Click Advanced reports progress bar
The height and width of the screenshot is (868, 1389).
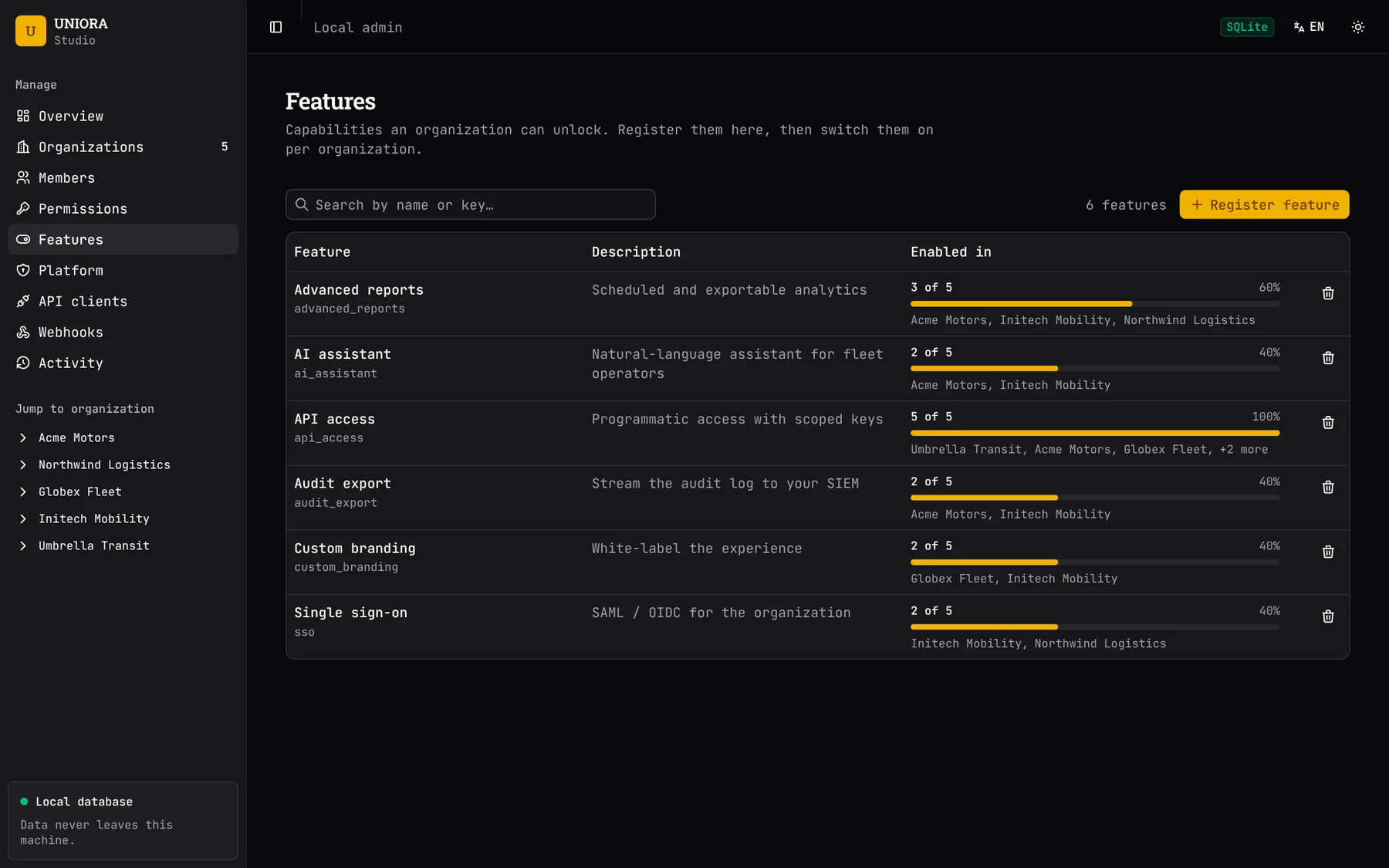(x=1095, y=304)
